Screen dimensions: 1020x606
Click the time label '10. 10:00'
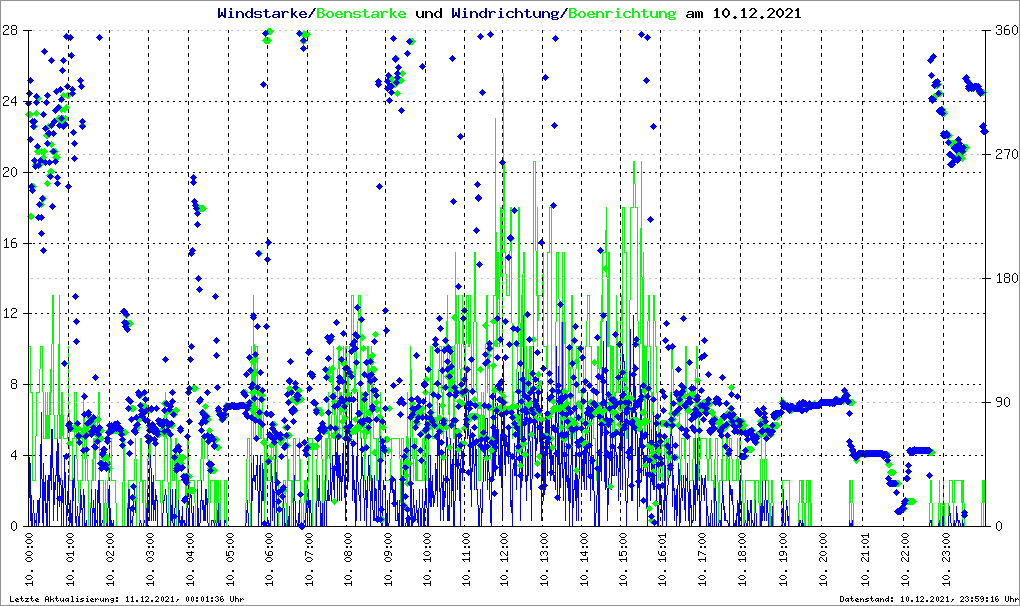(427, 560)
